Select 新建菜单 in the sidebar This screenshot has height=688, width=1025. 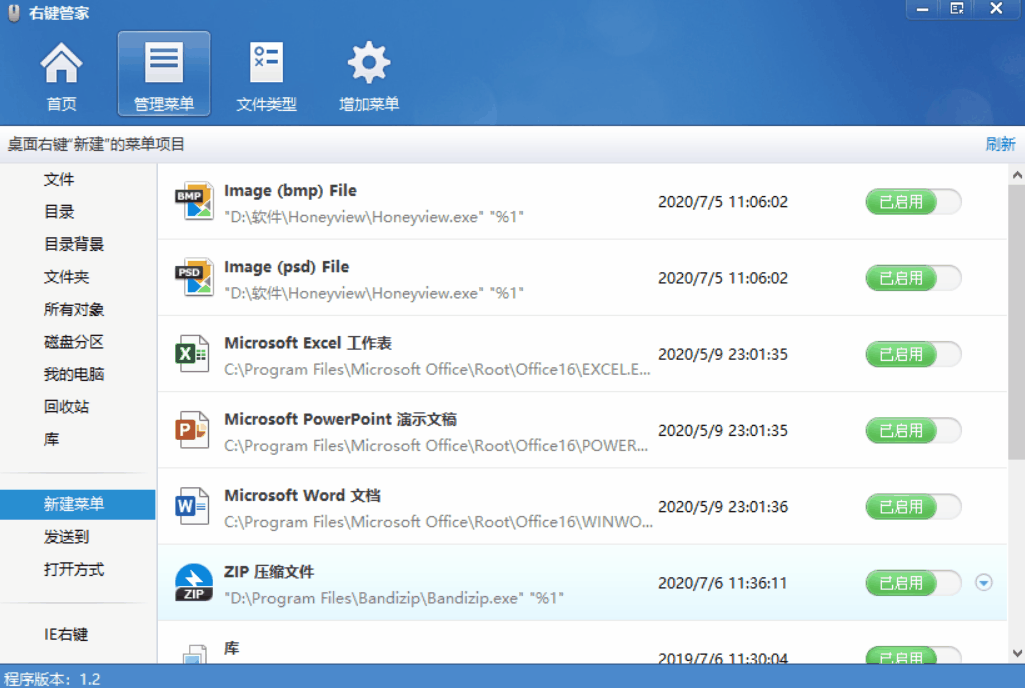tap(77, 504)
